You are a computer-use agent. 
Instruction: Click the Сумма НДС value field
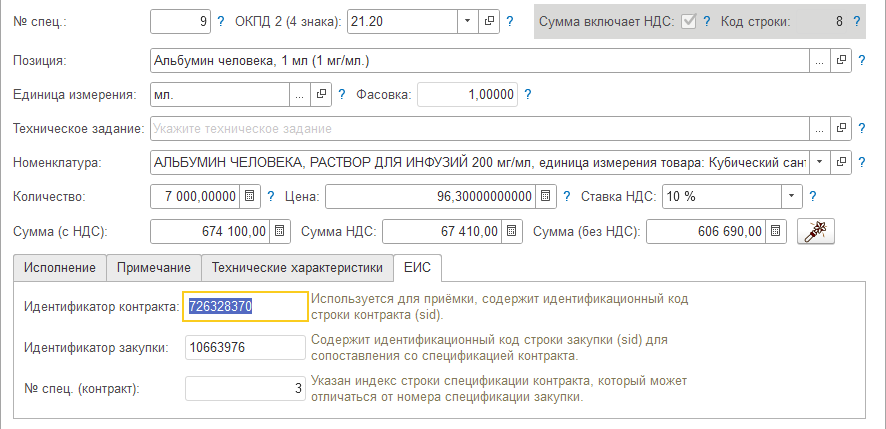pyautogui.click(x=442, y=231)
